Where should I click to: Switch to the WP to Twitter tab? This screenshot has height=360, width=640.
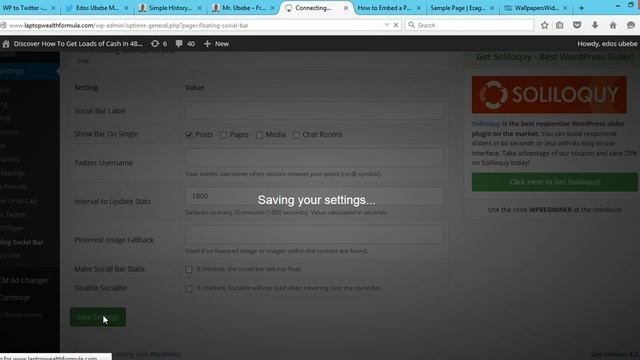(24, 8)
